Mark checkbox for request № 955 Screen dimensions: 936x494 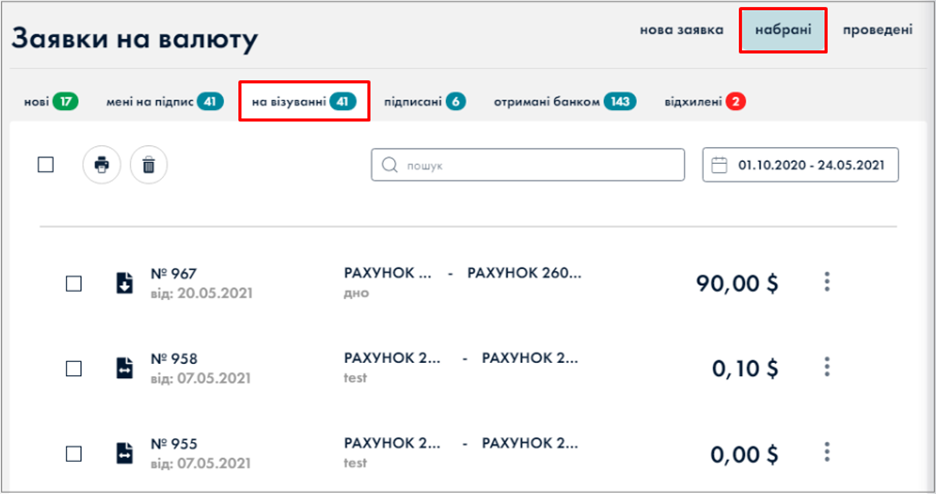(x=73, y=453)
